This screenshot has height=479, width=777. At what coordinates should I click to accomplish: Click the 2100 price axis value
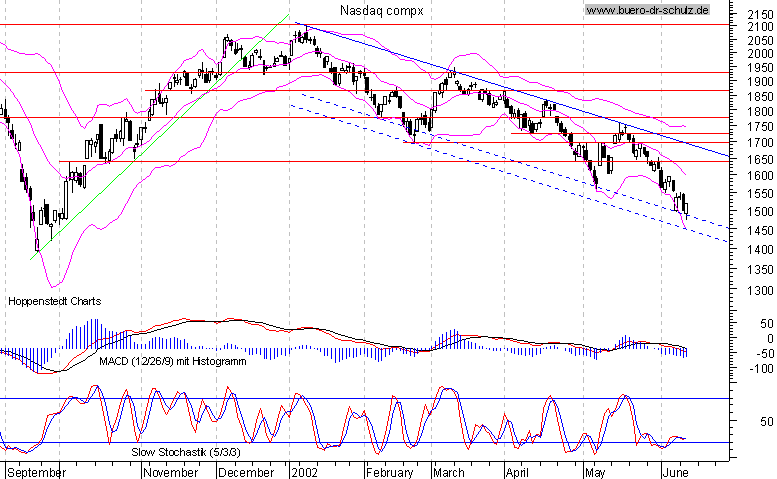(x=760, y=27)
